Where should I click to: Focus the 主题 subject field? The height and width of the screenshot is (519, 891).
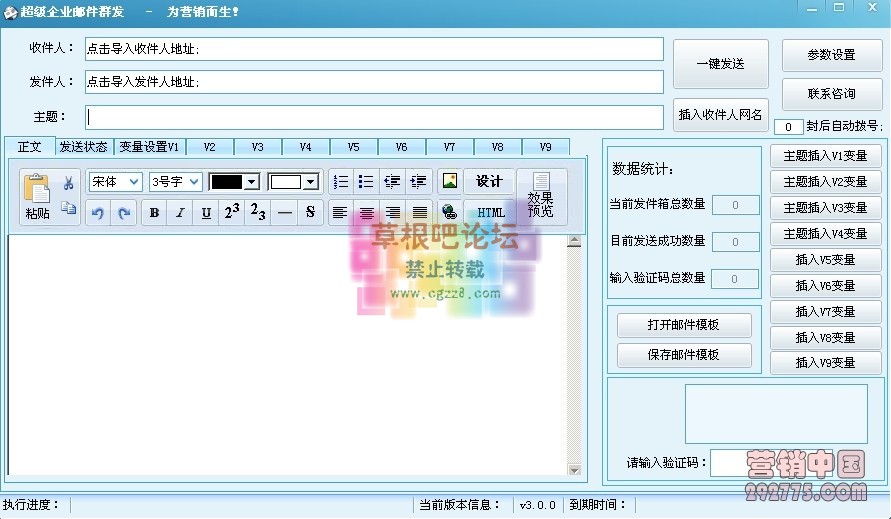click(374, 117)
